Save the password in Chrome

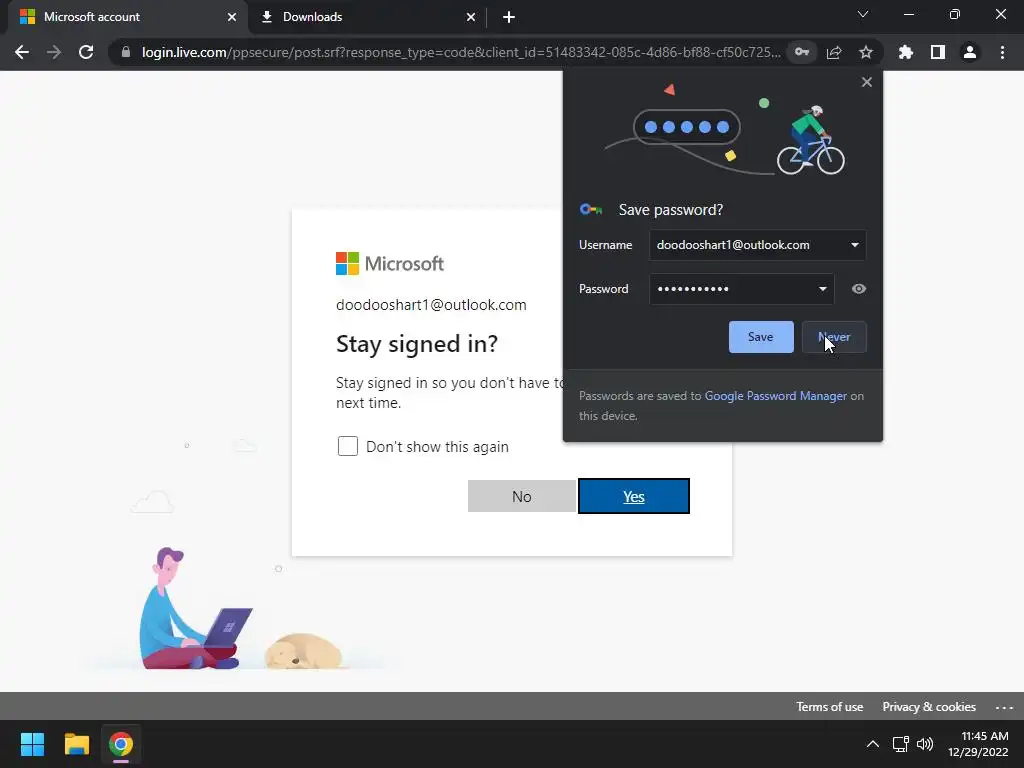761,337
